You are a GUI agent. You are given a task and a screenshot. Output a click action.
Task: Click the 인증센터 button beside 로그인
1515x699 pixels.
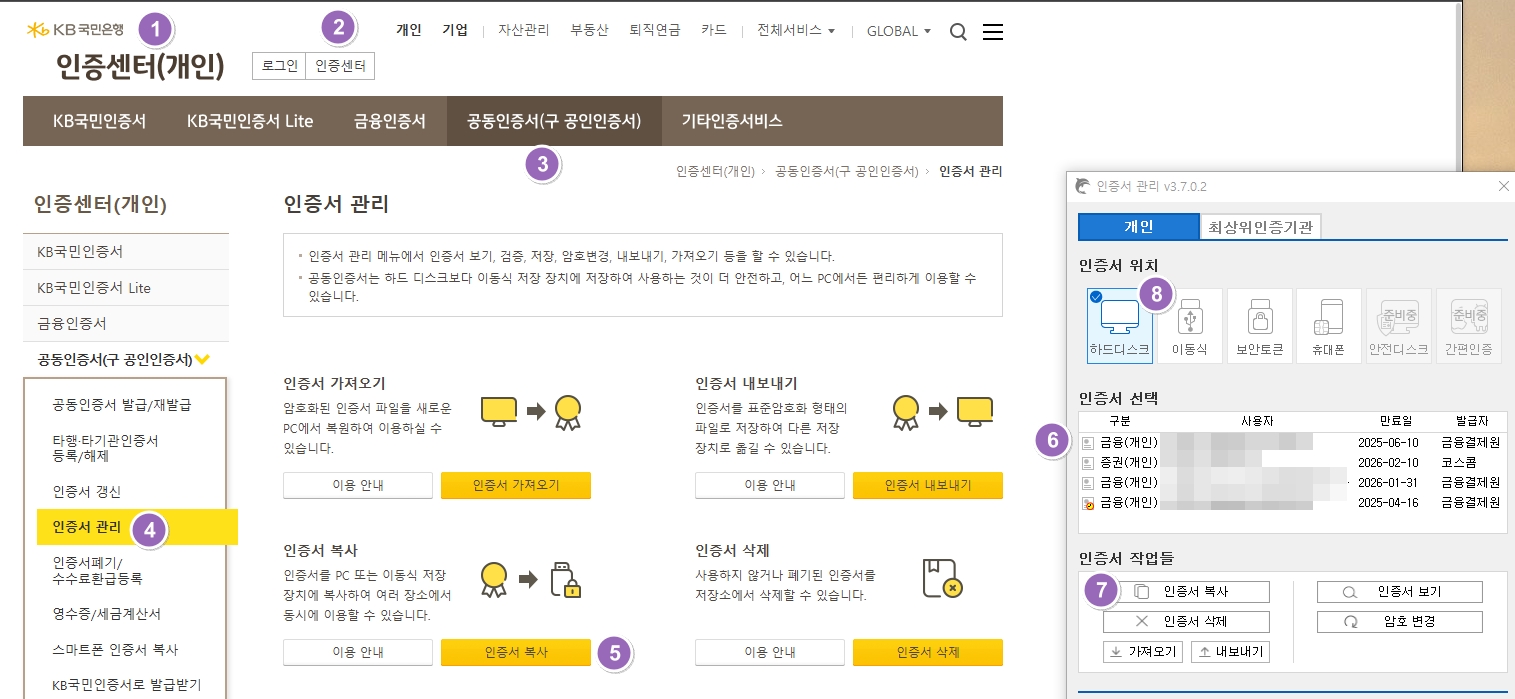340,66
